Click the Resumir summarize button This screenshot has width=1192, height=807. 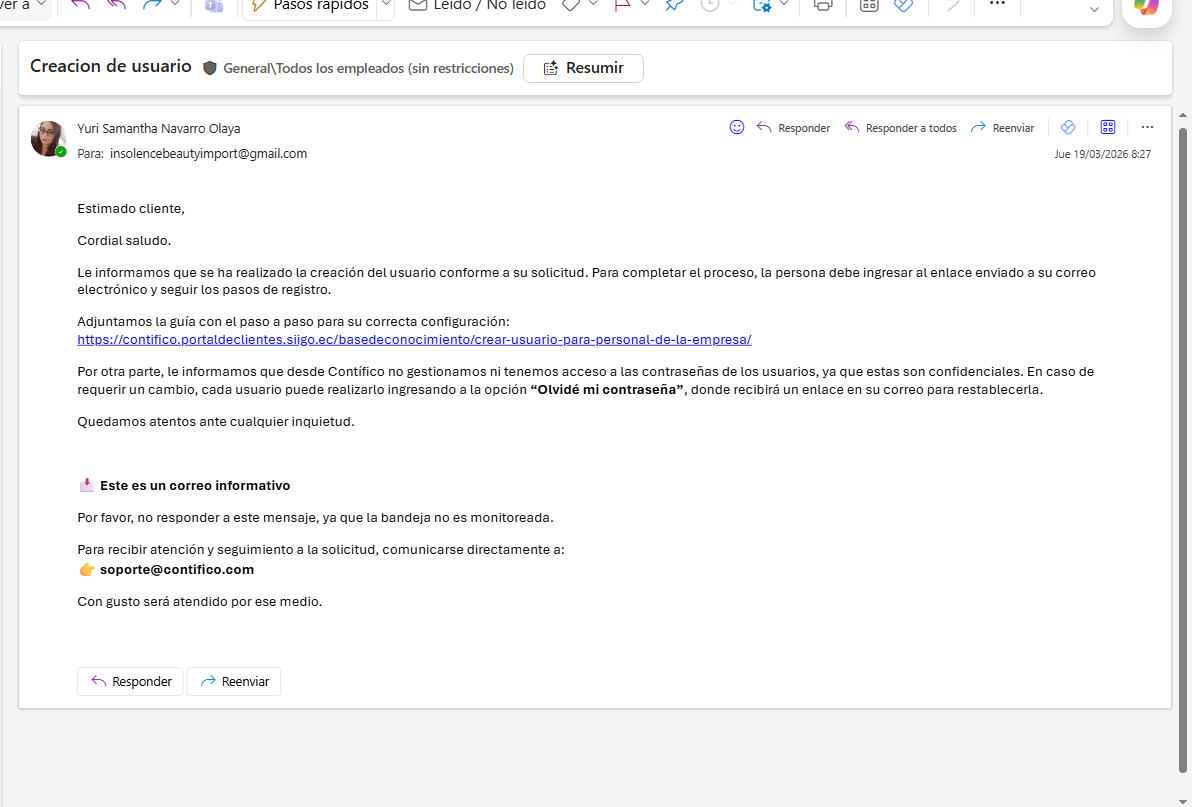click(583, 68)
